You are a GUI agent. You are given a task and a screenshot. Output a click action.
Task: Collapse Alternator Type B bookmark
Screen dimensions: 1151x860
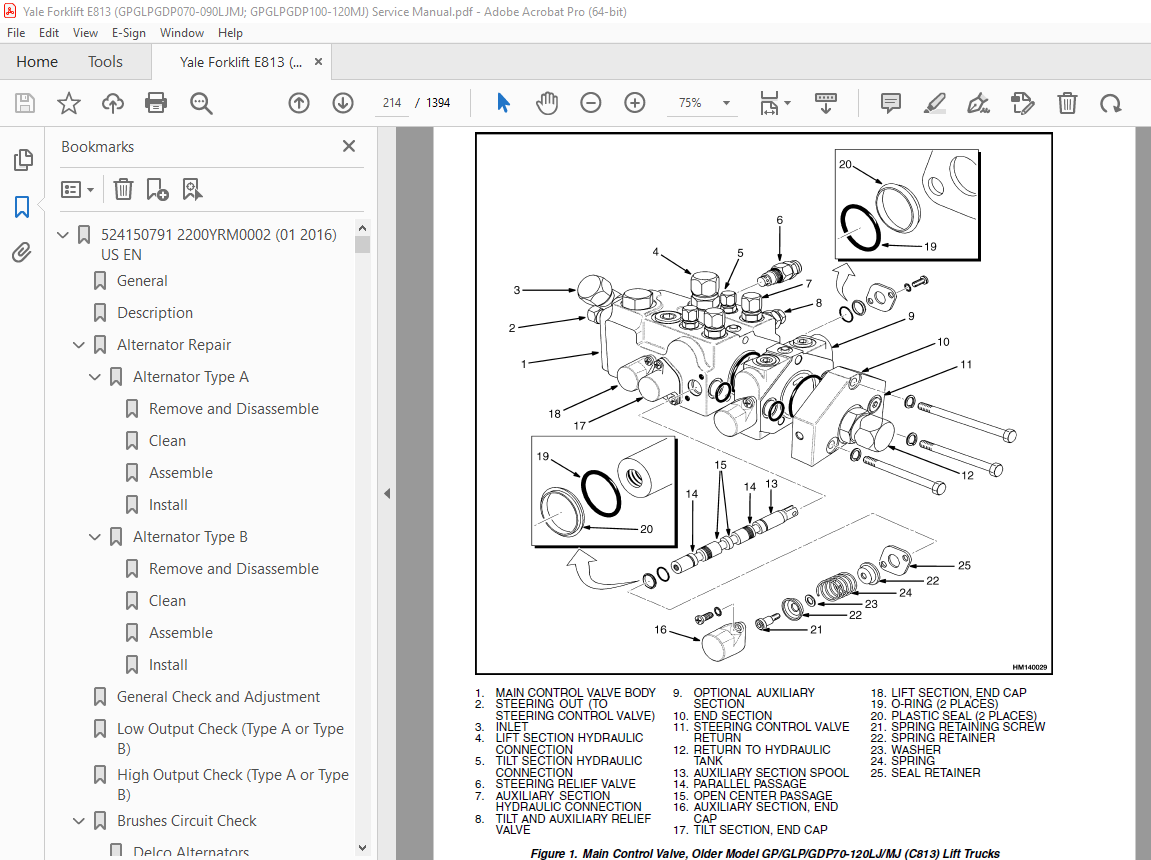[x=95, y=537]
